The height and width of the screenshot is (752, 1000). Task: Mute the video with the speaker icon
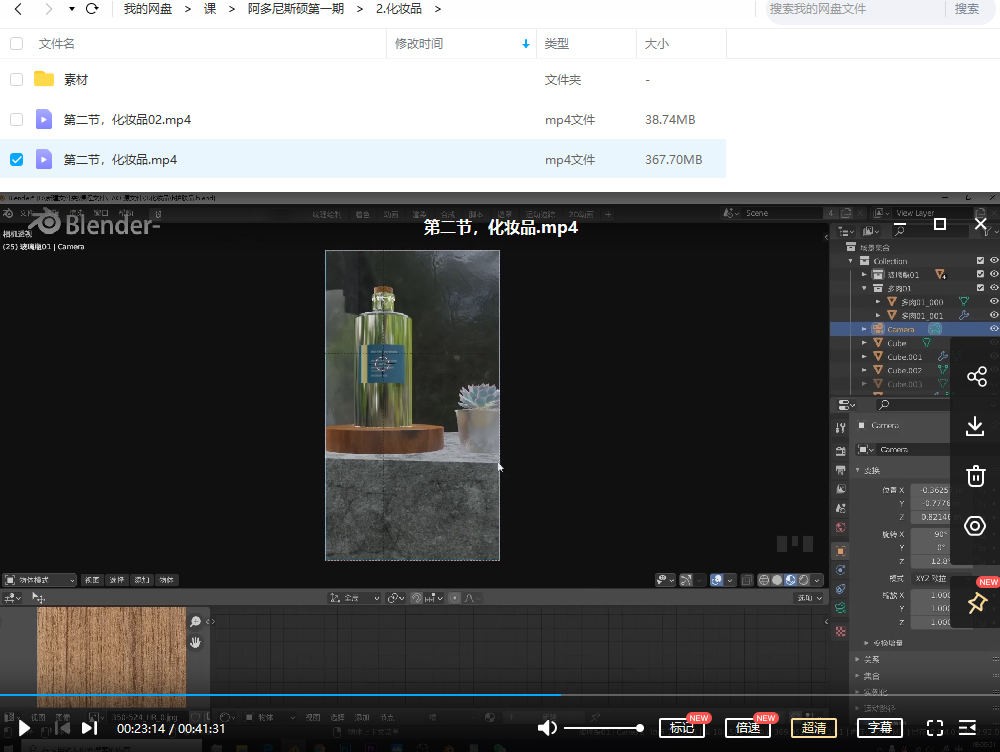(549, 728)
